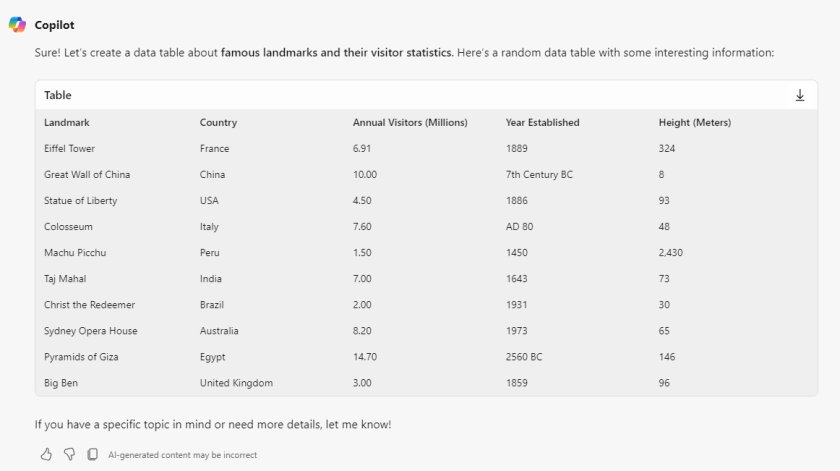Click the Copilot logo icon
This screenshot has width=840, height=471.
point(17,25)
